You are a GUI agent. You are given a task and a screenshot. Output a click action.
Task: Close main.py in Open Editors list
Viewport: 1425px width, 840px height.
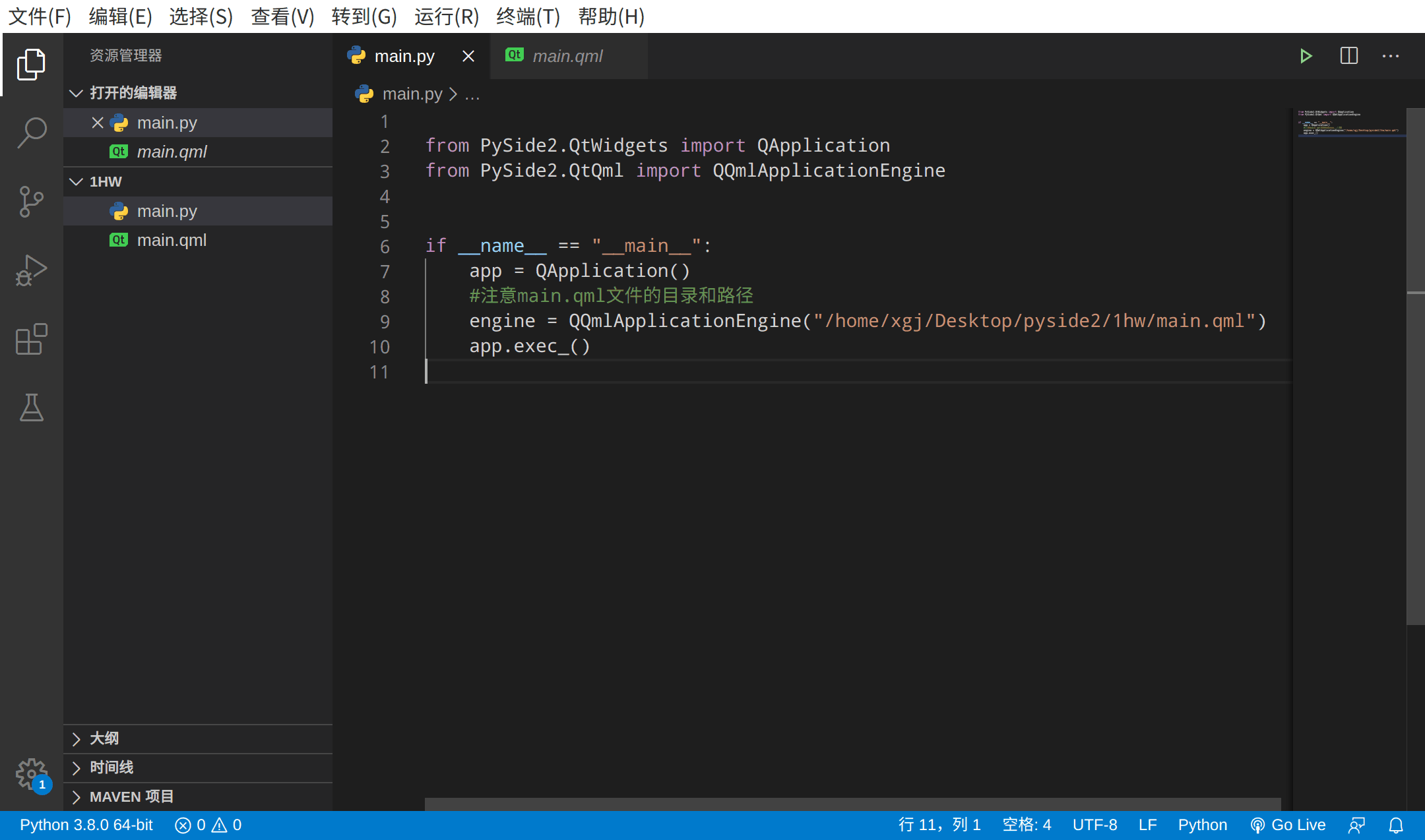pos(98,123)
